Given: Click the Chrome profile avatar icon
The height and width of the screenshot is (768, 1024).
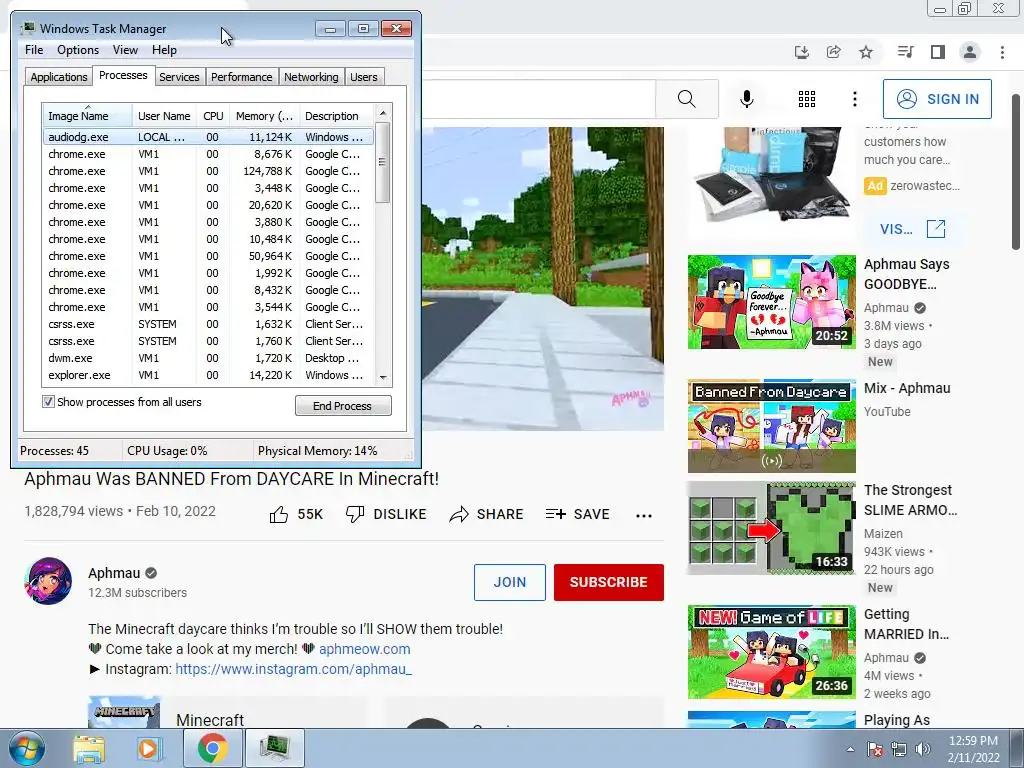Looking at the screenshot, I should (970, 52).
